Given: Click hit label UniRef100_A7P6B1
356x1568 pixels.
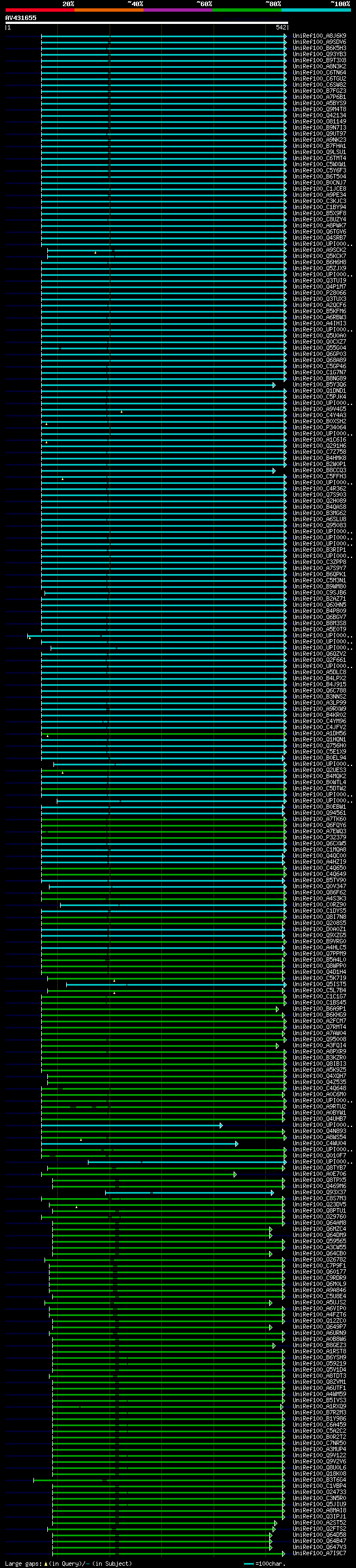Looking at the screenshot, I should [x=319, y=97].
